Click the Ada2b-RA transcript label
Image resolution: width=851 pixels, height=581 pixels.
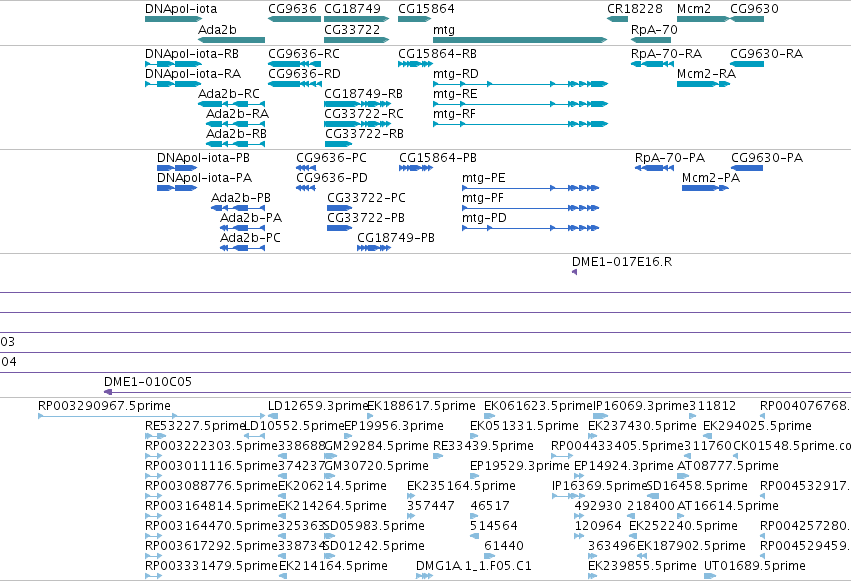[x=237, y=114]
